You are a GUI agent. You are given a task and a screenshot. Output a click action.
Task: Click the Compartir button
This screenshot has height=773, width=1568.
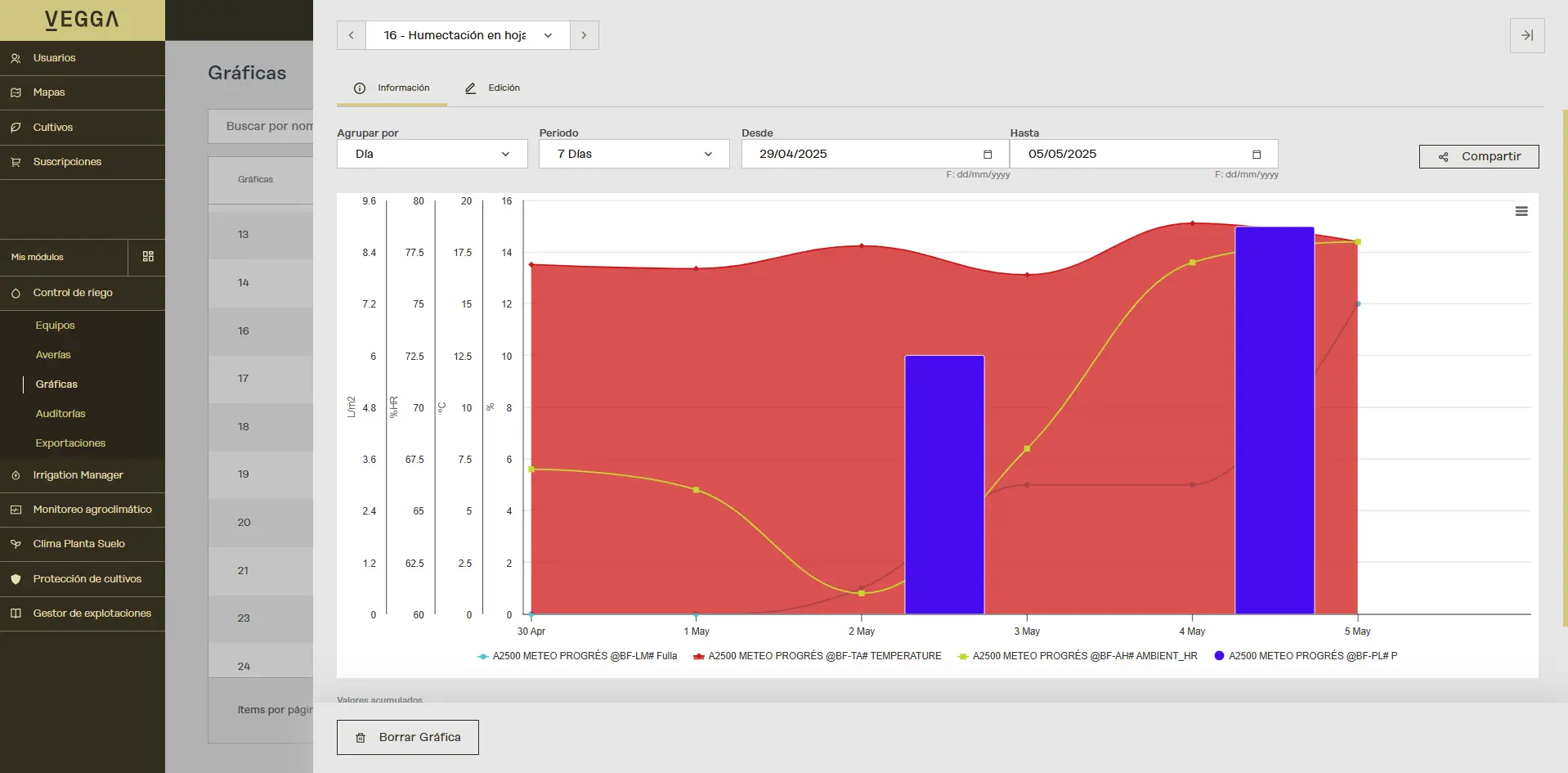[x=1478, y=156]
